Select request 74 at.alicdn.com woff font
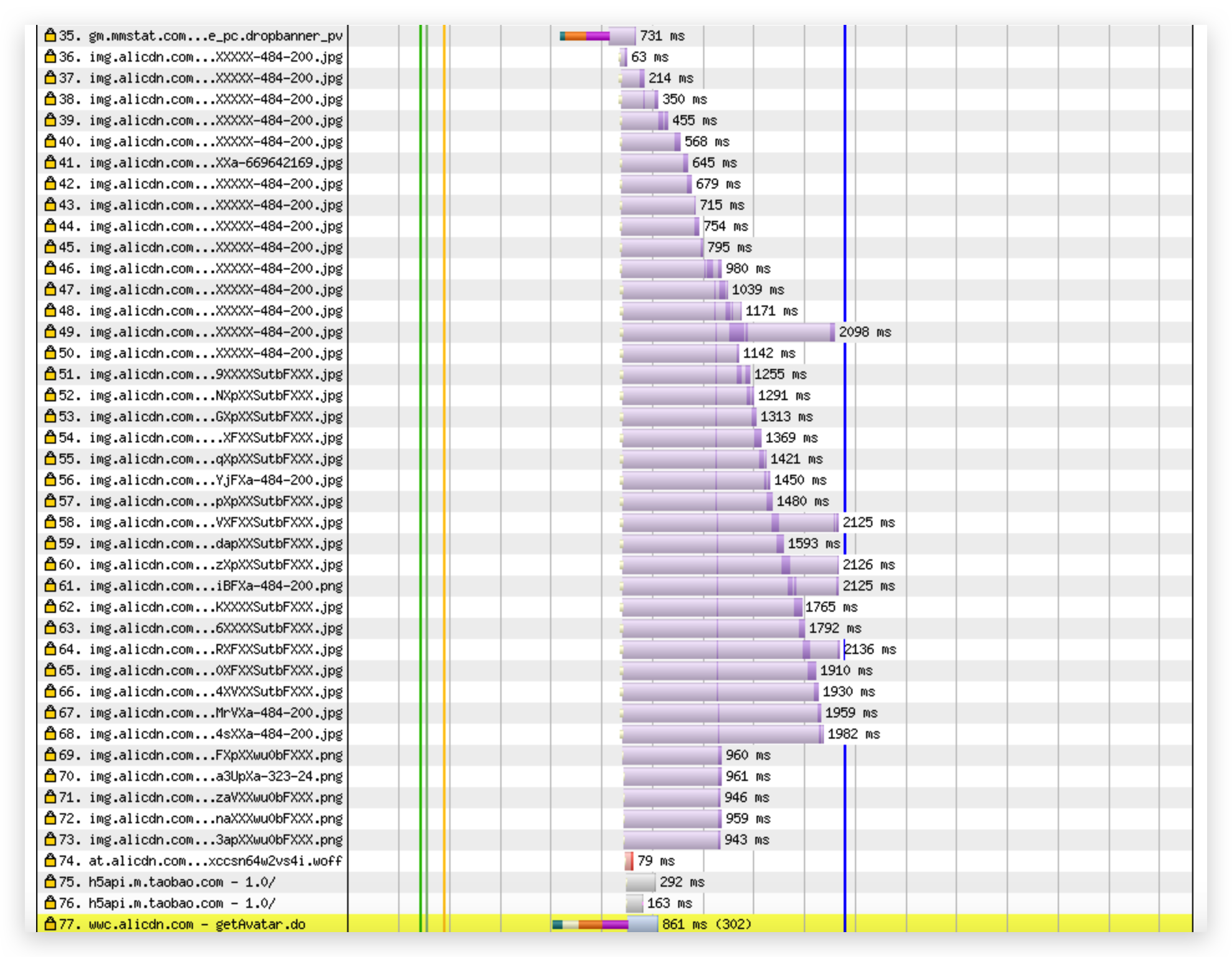This screenshot has width=1232, height=957. (x=215, y=861)
